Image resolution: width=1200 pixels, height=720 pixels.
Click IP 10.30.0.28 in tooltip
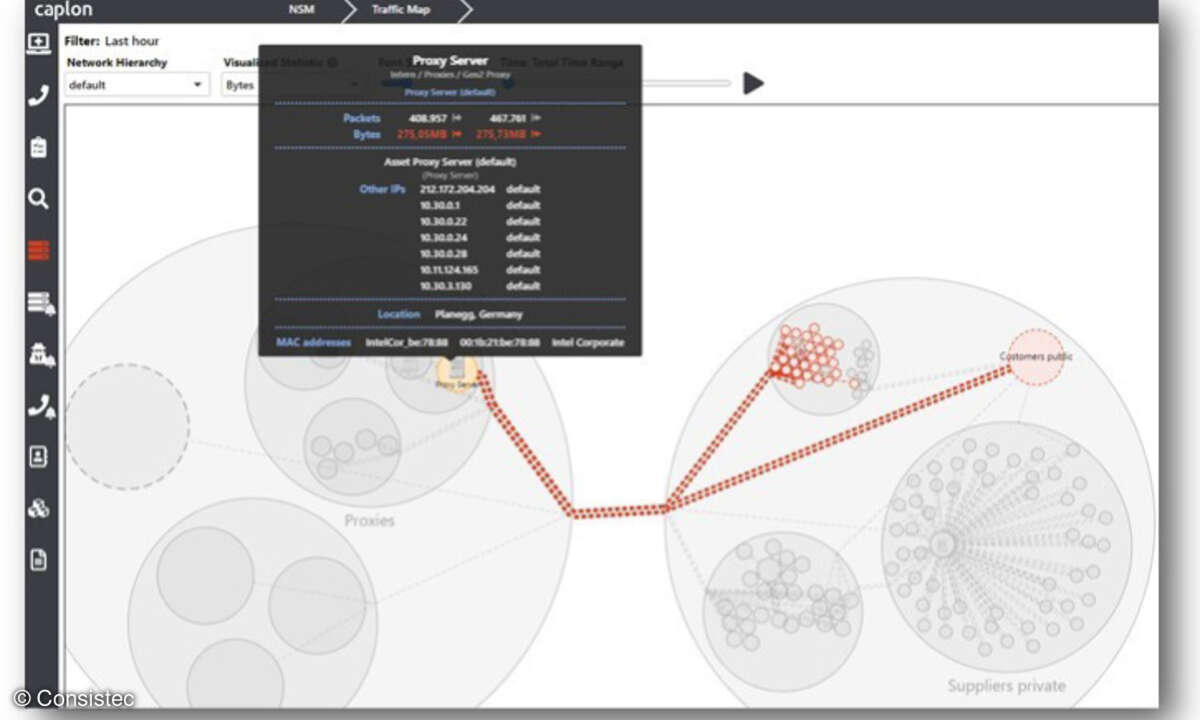tap(443, 254)
